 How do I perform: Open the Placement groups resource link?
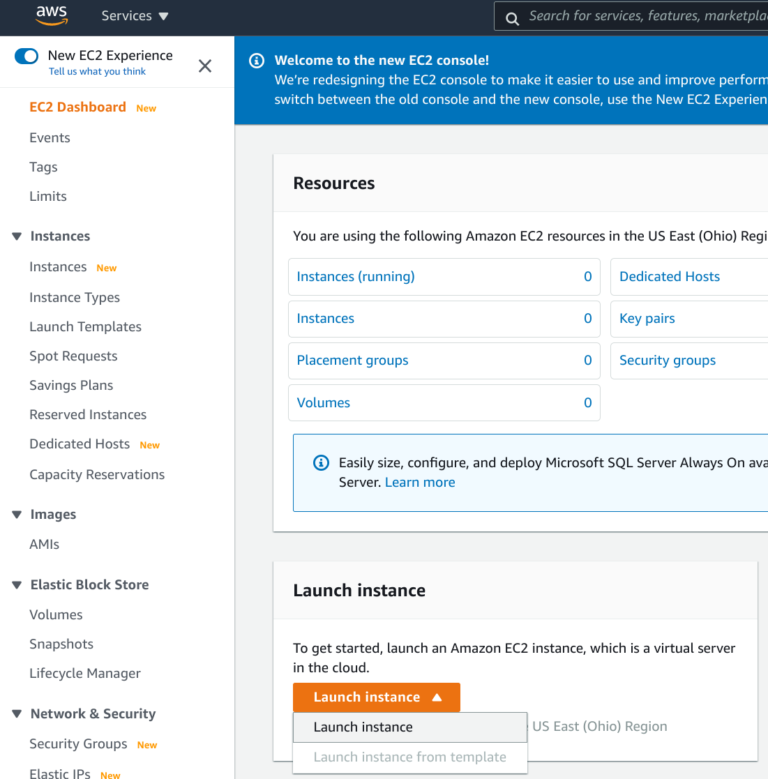(x=352, y=361)
